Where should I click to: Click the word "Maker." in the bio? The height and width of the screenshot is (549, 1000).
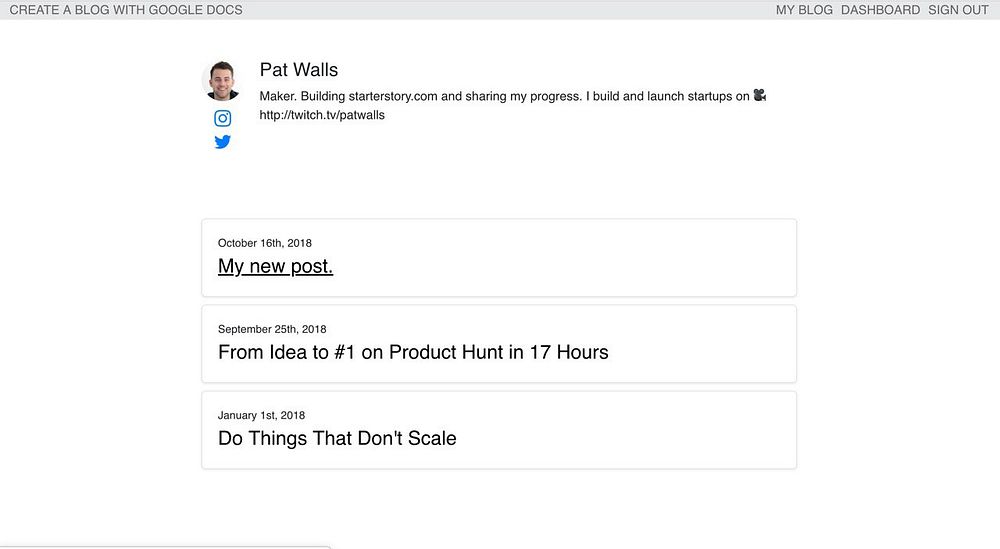(278, 96)
